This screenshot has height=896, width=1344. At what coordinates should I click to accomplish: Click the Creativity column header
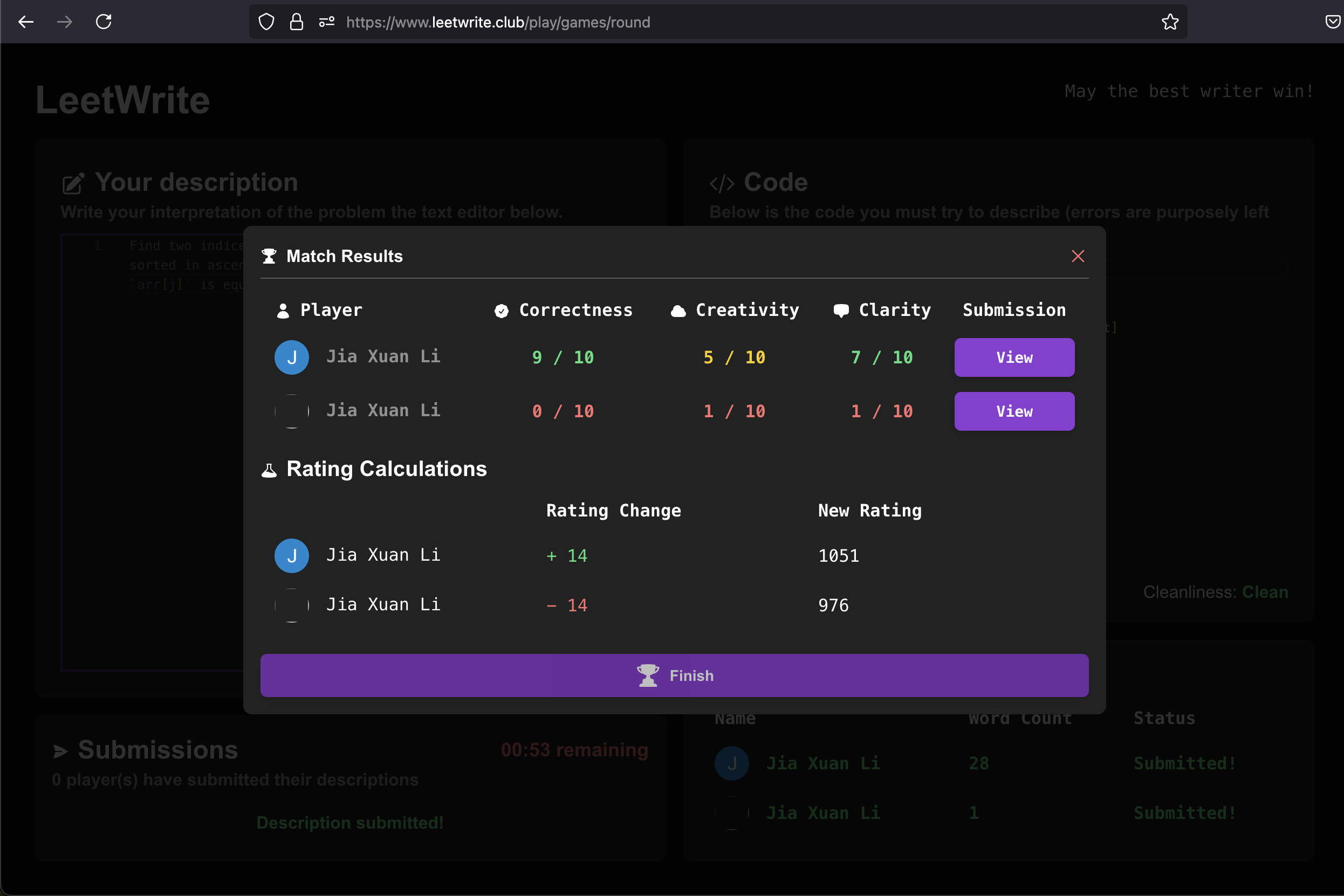click(x=746, y=309)
